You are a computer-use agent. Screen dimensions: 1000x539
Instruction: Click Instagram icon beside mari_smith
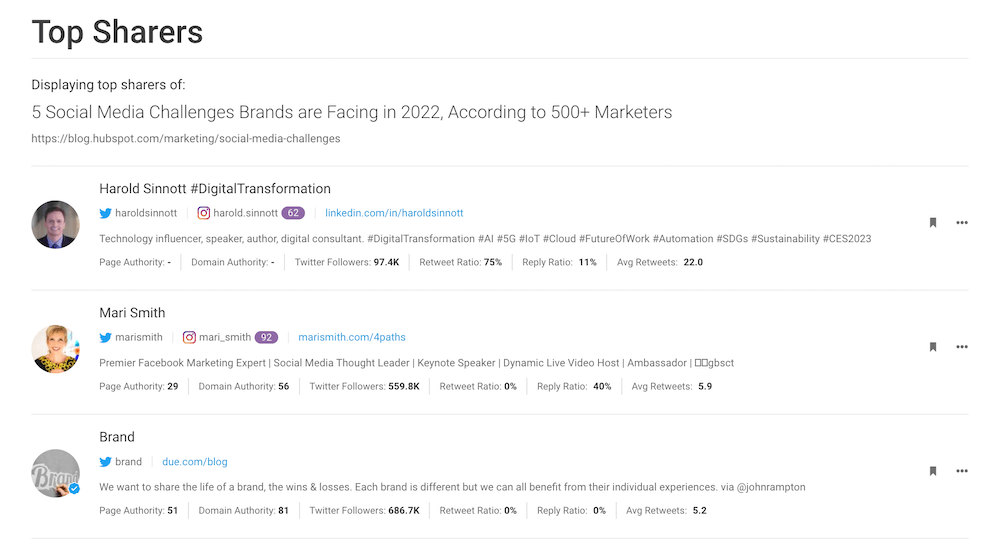(189, 338)
